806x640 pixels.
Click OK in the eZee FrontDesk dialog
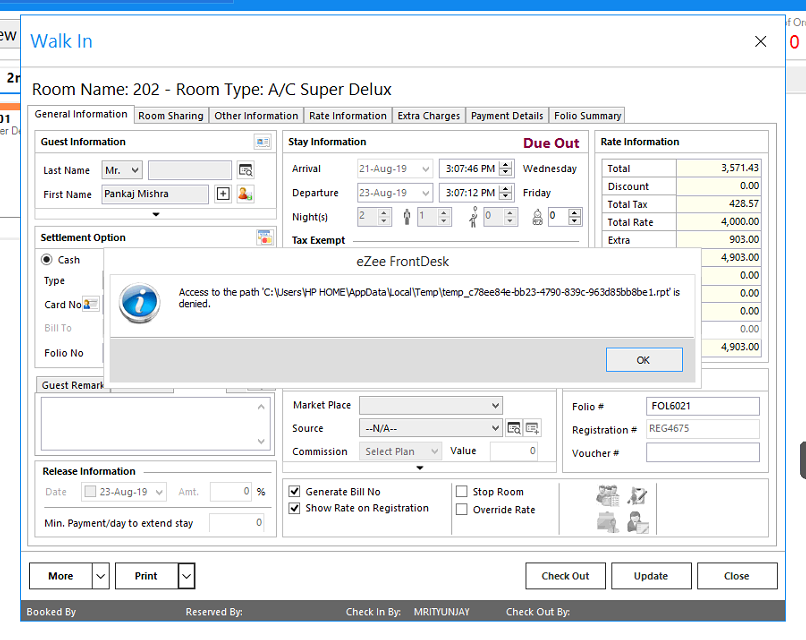(644, 360)
